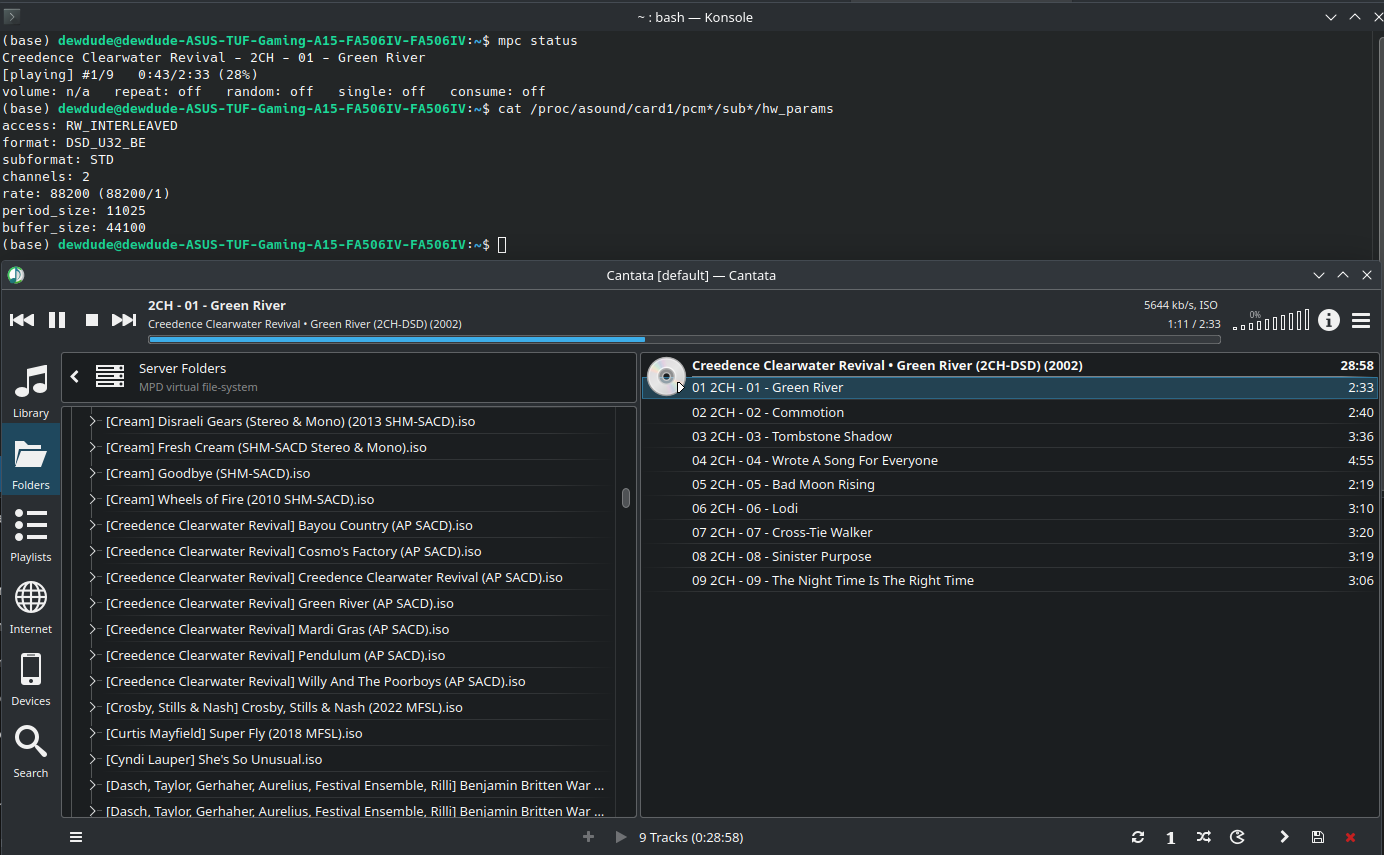The image size is (1384, 855).
Task: Click the 1:11 / 2:33 time display
Action: click(1194, 324)
